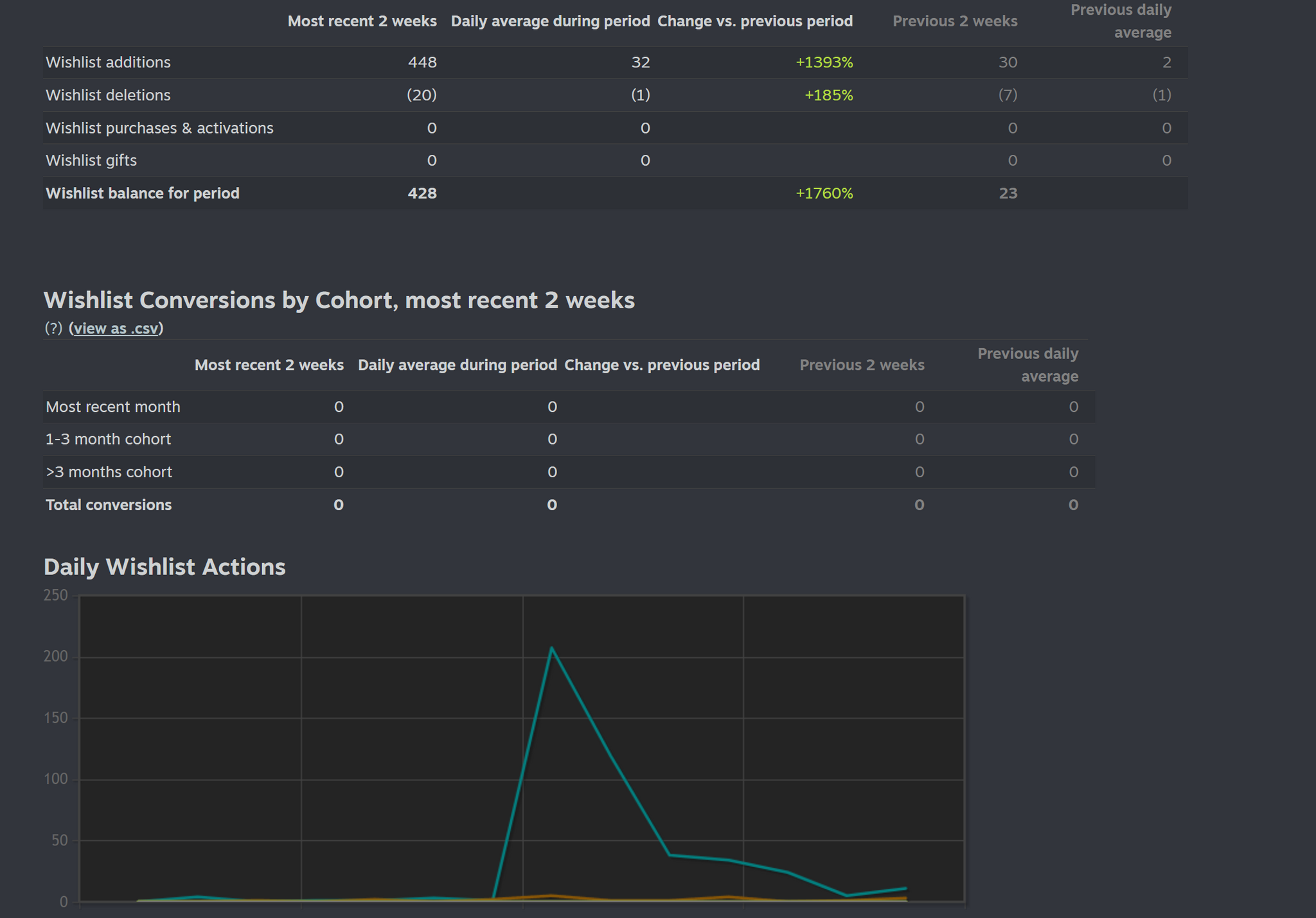The height and width of the screenshot is (918, 1316).
Task: Click the Wishlist Conversions by Cohort heading
Action: [339, 300]
